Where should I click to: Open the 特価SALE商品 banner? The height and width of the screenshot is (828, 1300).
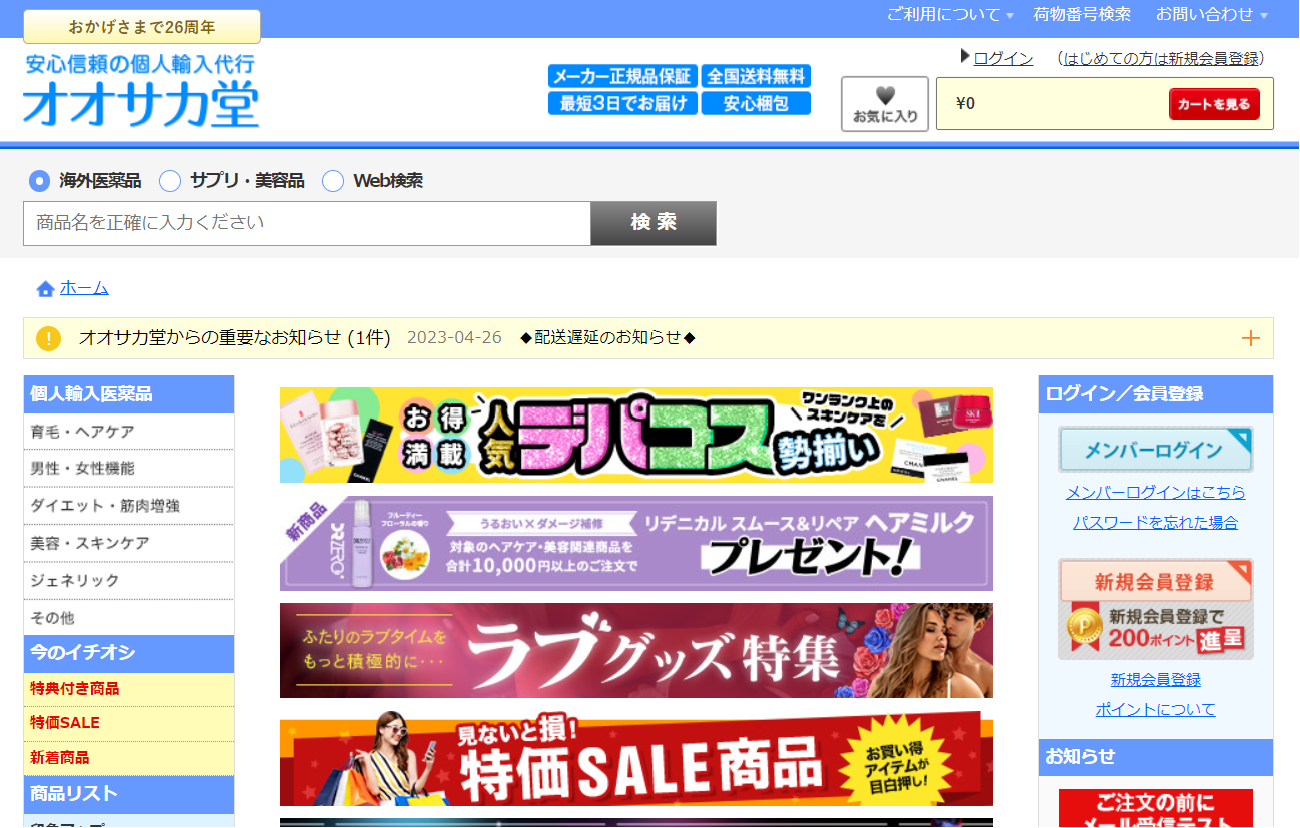636,760
